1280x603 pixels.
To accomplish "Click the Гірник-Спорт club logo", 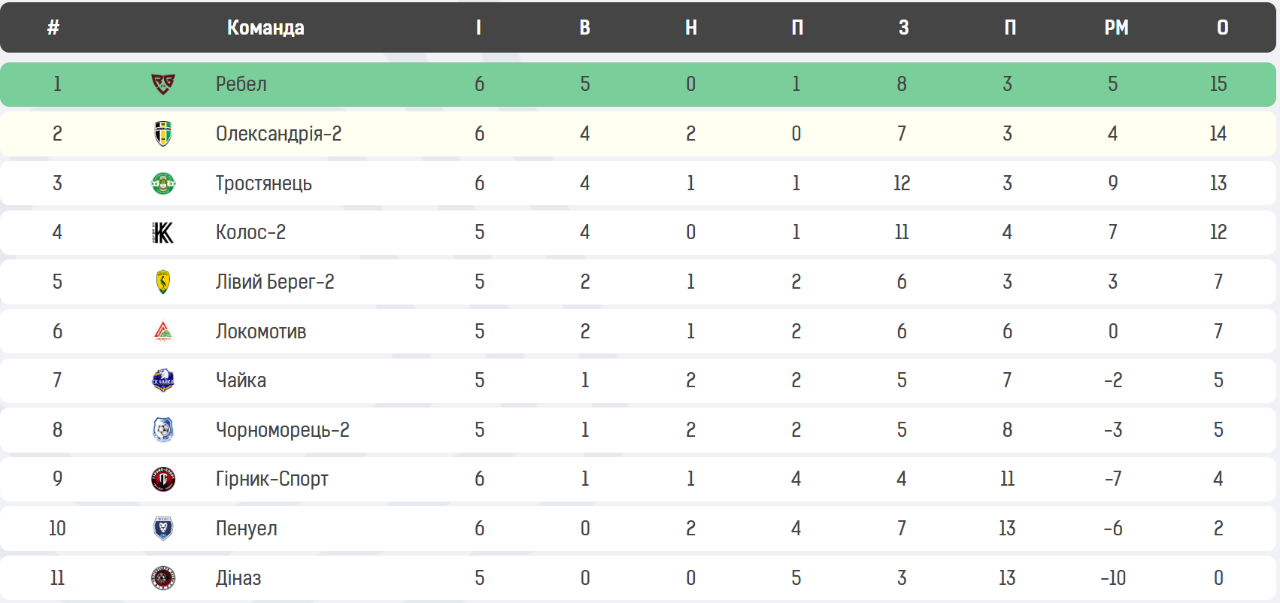I will coord(163,479).
